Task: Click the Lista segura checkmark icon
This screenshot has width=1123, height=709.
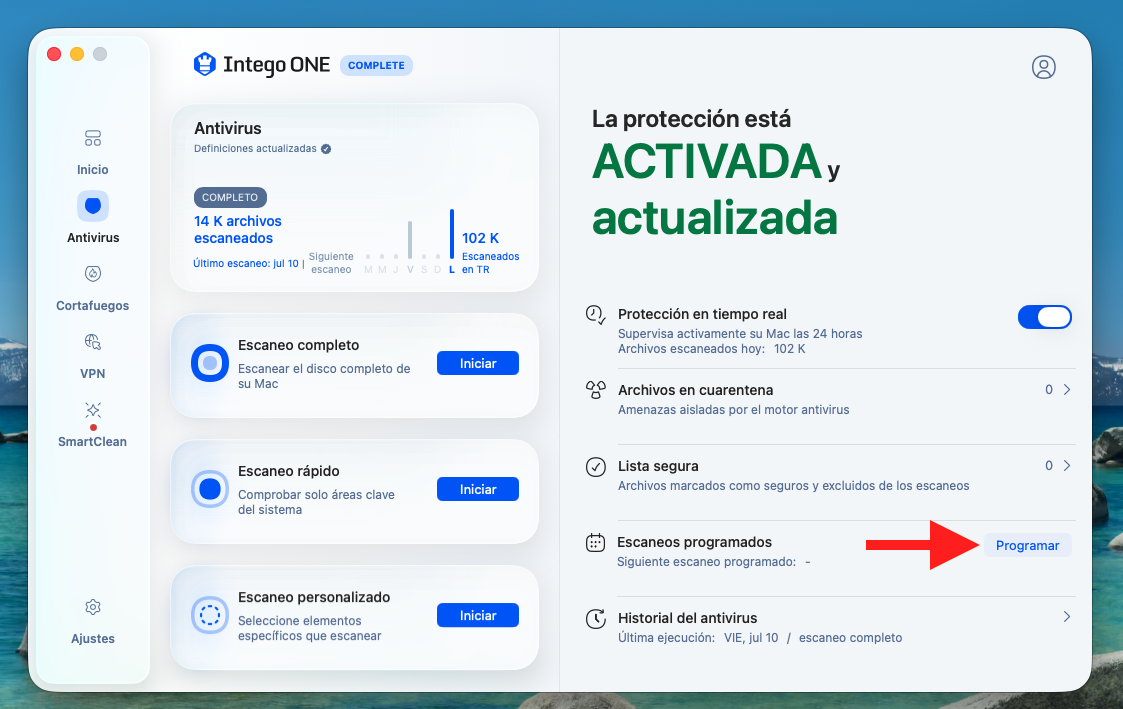Action: [x=595, y=467]
